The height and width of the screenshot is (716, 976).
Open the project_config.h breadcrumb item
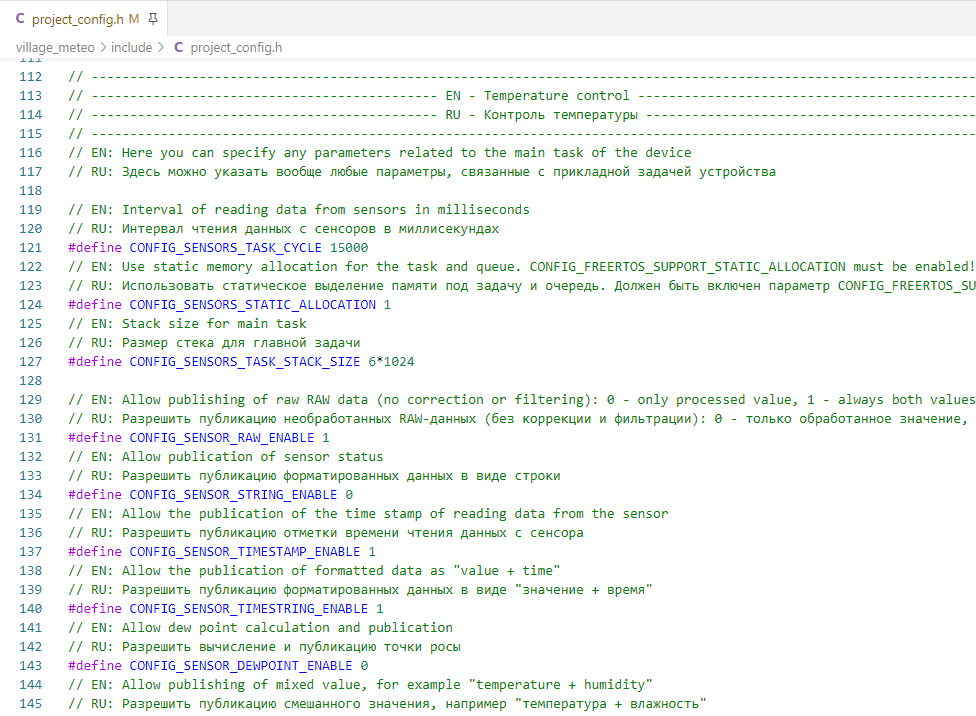pyautogui.click(x=236, y=47)
